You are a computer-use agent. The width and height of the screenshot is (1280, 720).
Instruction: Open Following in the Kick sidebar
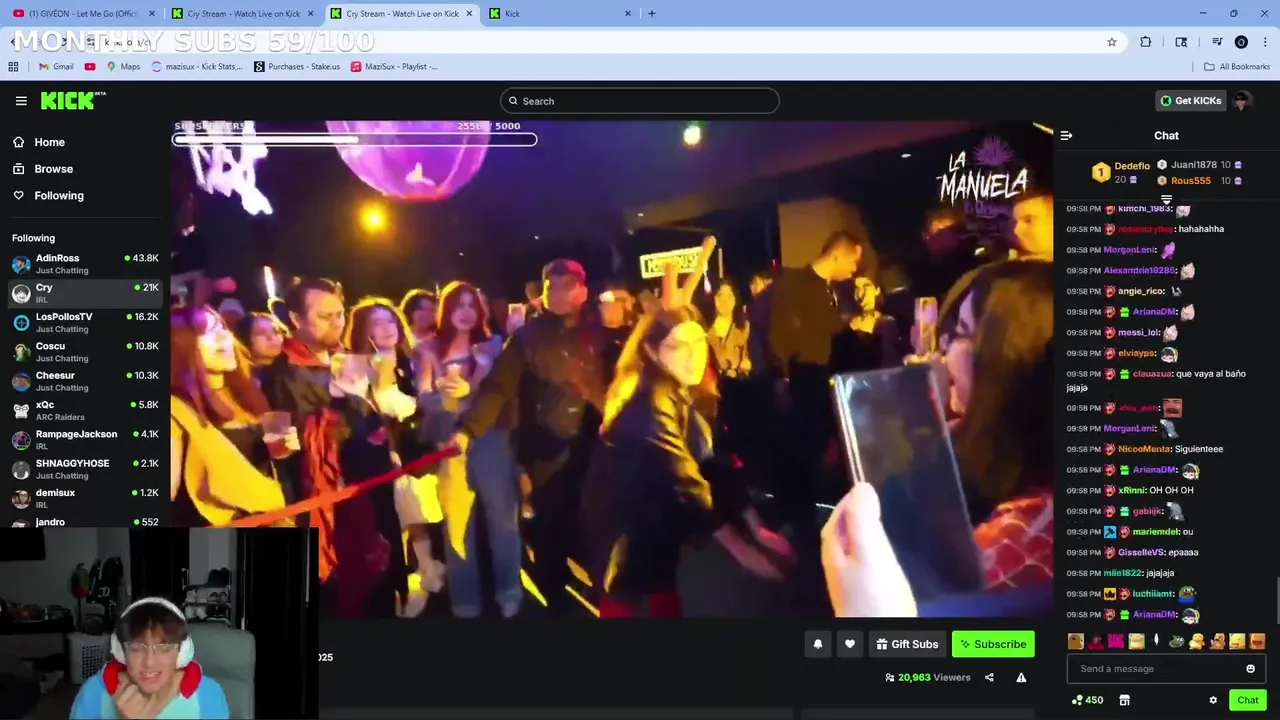click(x=49, y=196)
